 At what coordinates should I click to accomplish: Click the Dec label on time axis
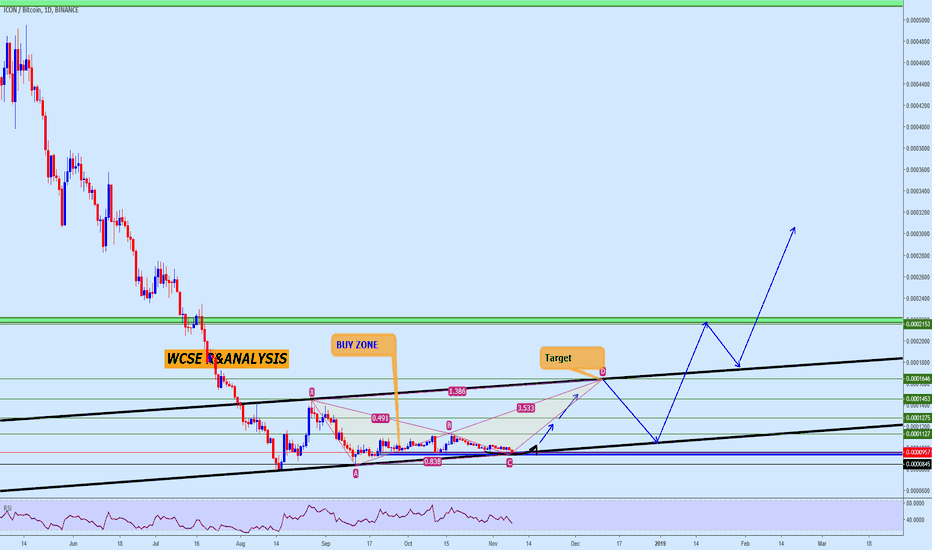pyautogui.click(x=575, y=543)
